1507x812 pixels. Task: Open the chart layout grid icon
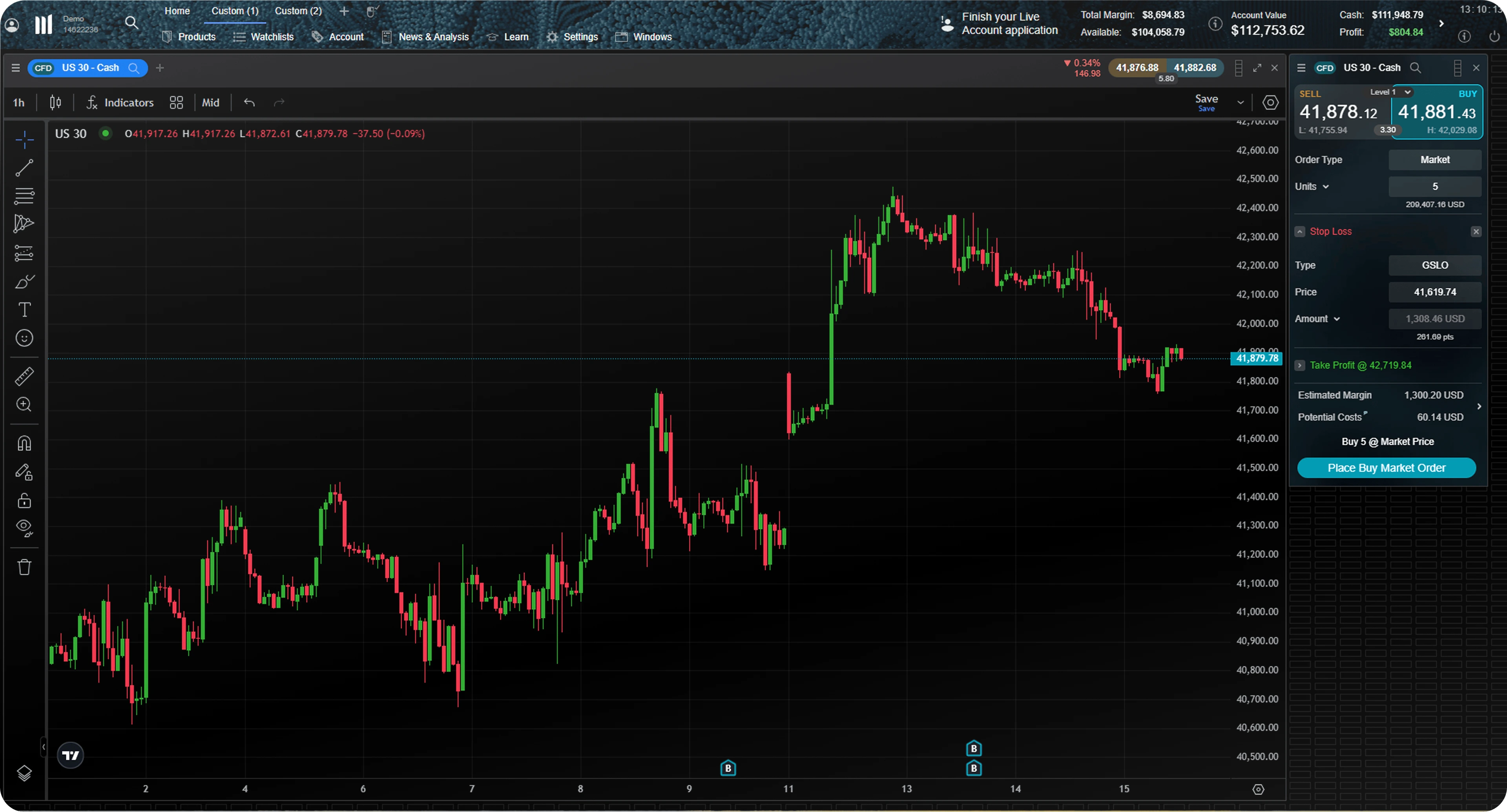176,103
